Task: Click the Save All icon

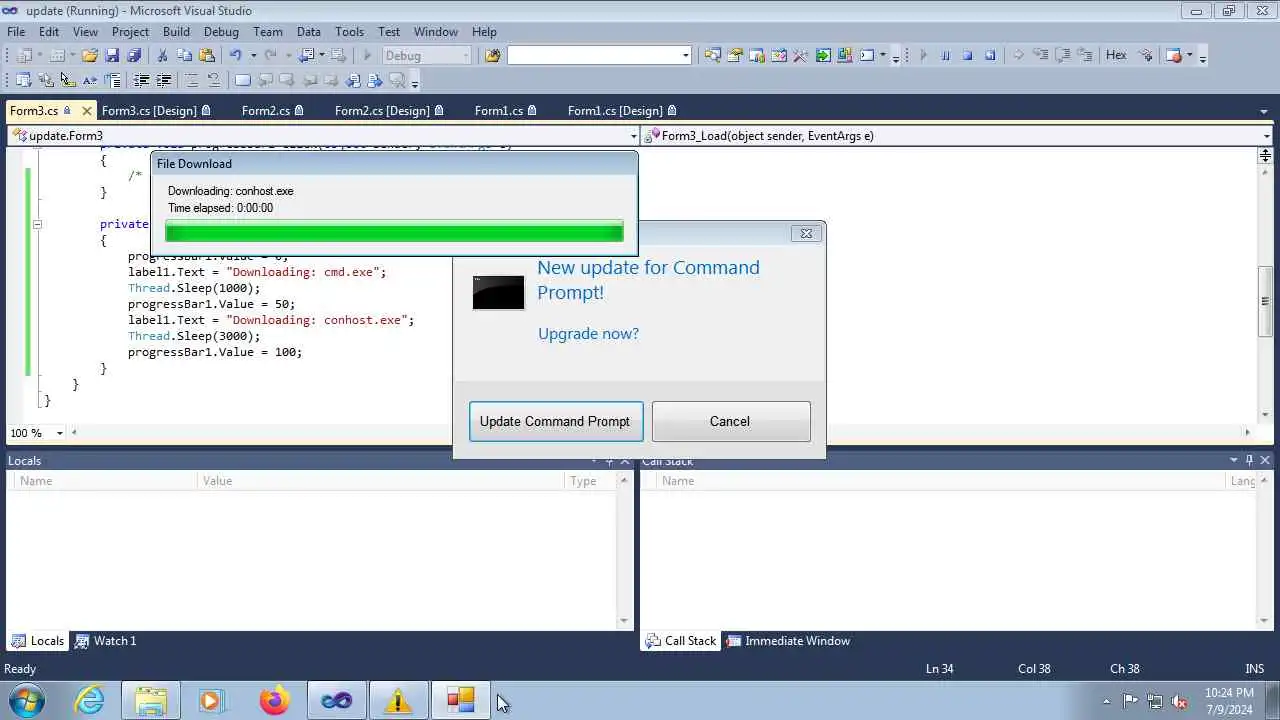Action: point(134,55)
